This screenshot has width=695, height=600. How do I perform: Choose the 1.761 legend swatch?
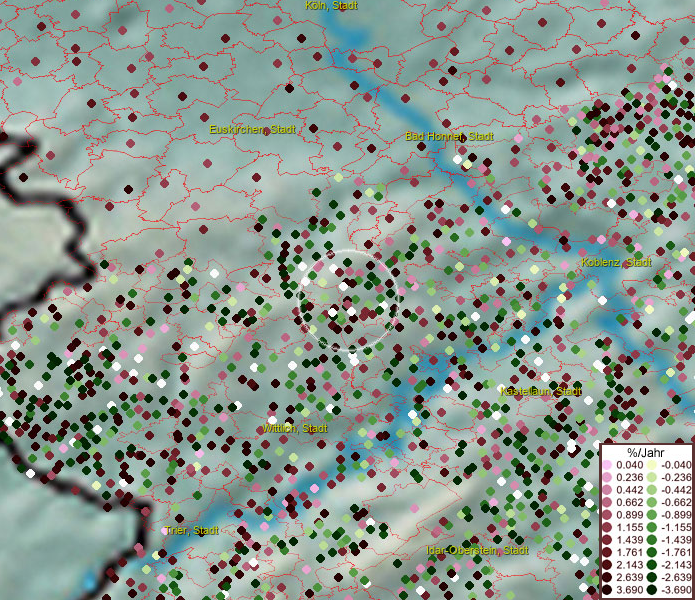[x=607, y=553]
